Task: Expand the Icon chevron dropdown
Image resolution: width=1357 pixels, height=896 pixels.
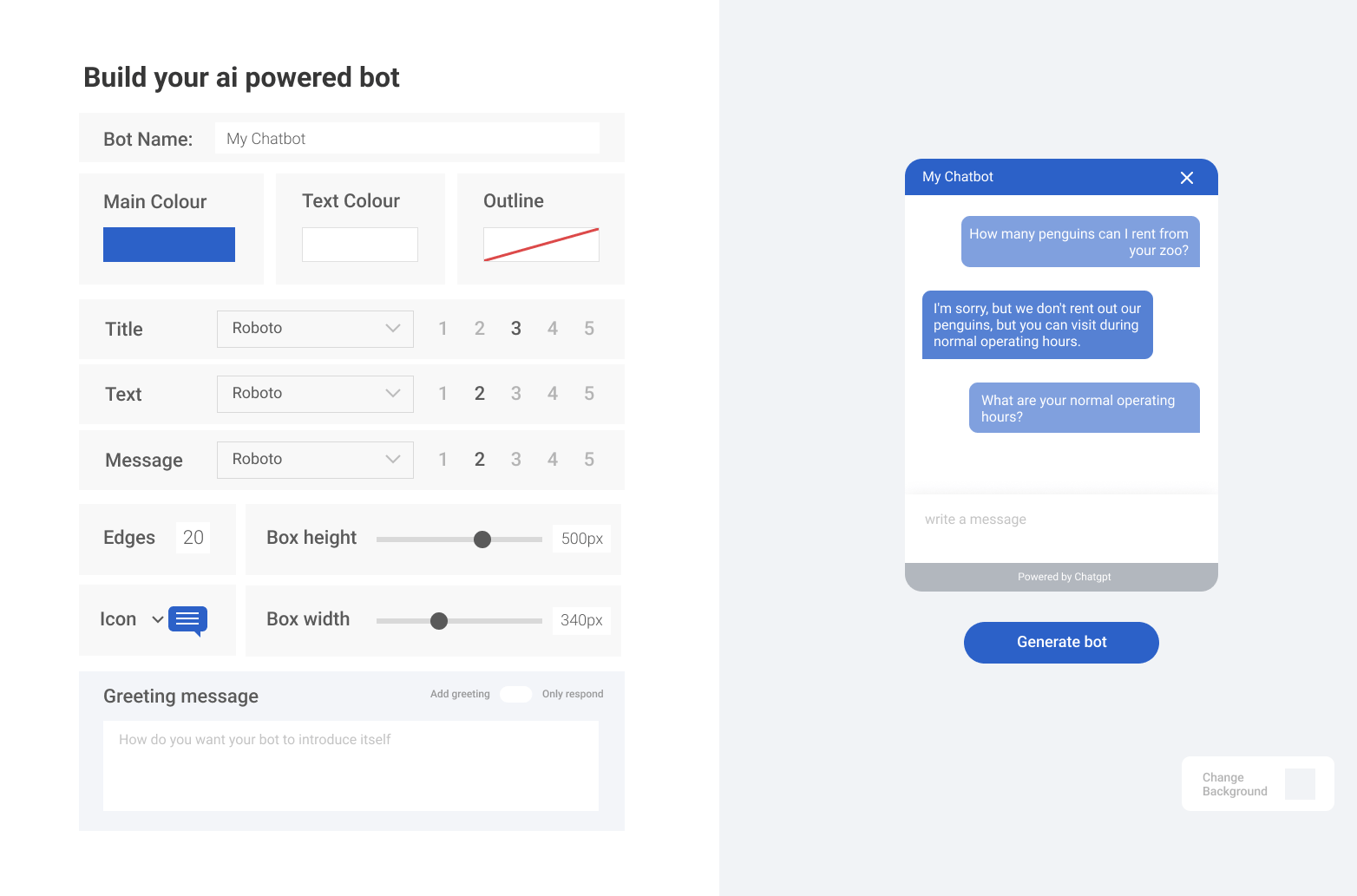Action: coord(158,619)
